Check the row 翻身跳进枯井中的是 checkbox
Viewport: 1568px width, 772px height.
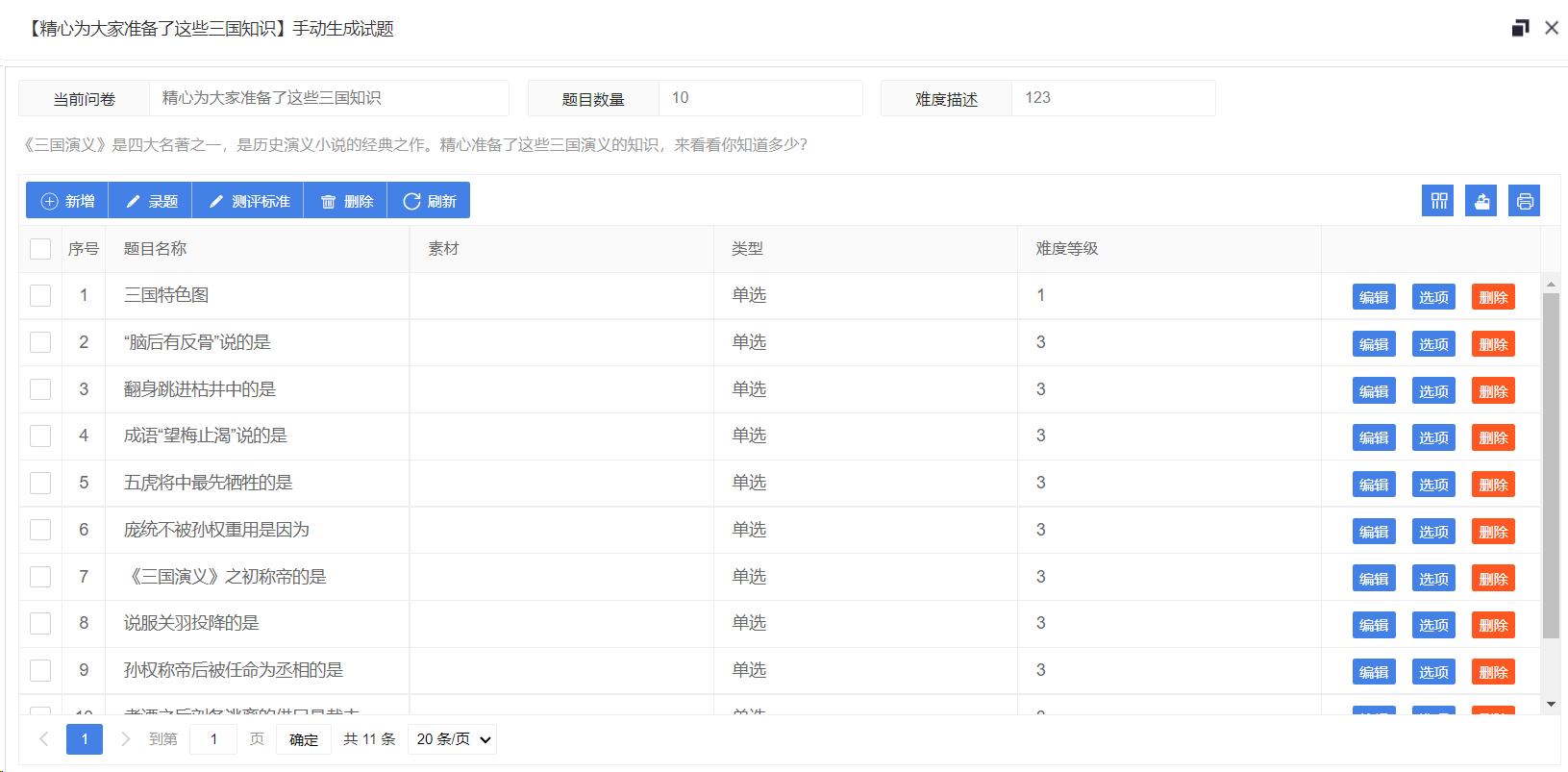(x=40, y=389)
